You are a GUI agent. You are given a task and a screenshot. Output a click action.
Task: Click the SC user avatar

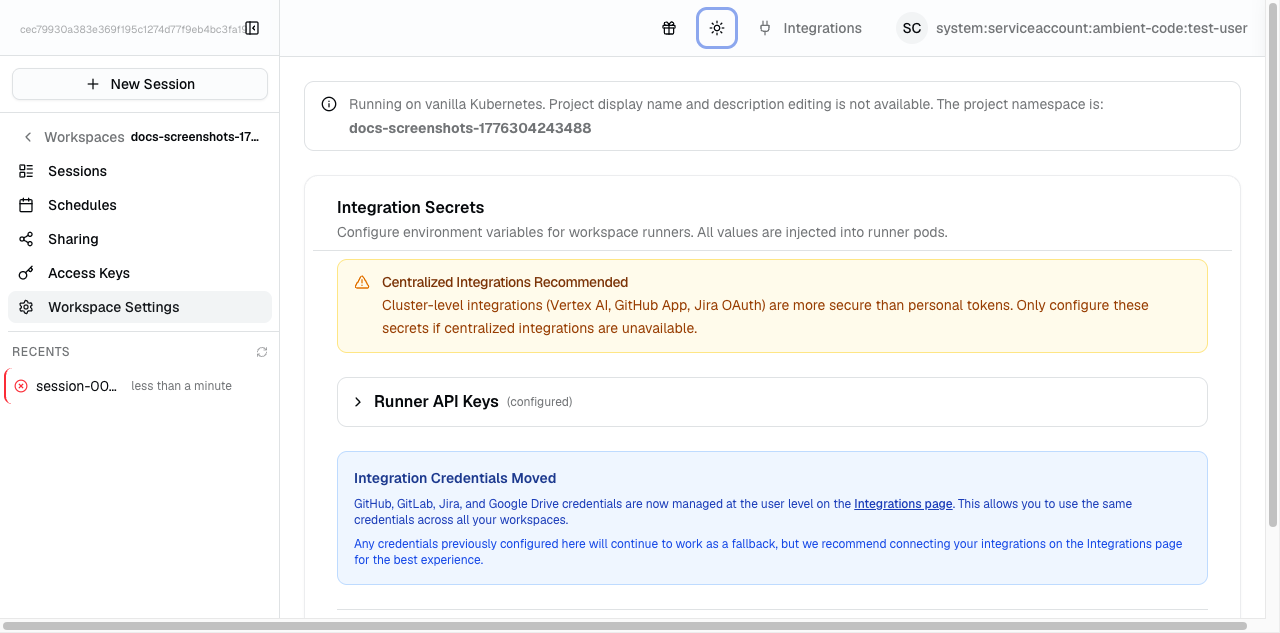point(911,28)
